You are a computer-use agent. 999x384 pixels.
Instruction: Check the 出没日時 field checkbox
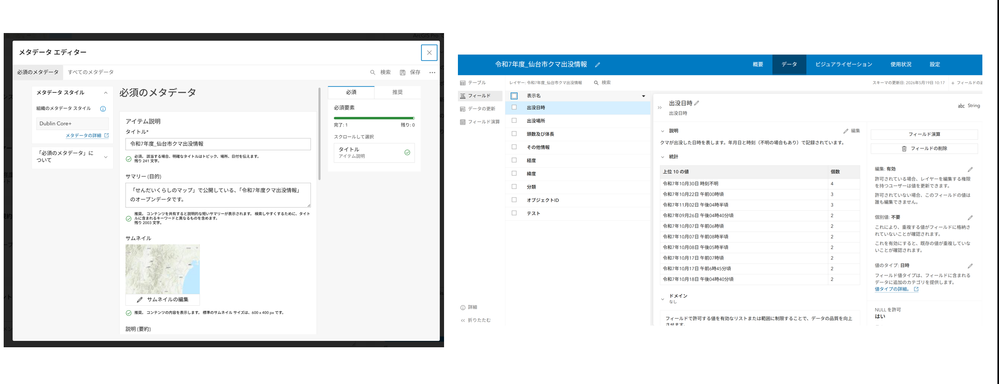pos(514,109)
